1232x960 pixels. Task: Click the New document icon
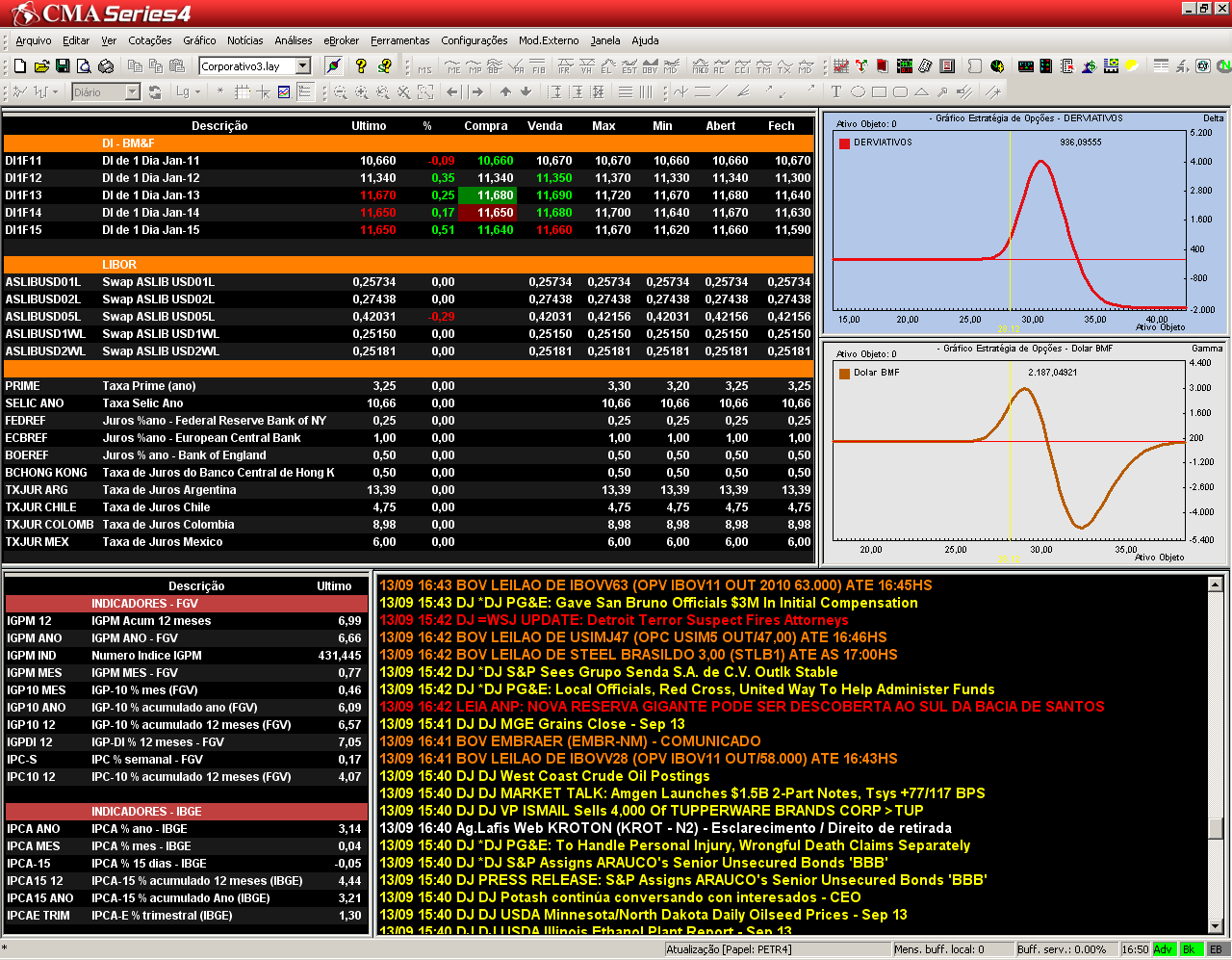point(19,65)
